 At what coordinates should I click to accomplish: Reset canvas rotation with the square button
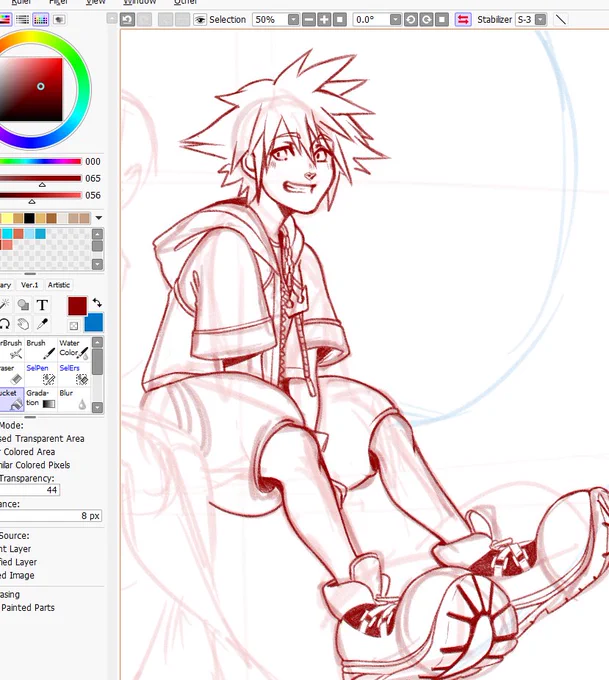[x=442, y=20]
